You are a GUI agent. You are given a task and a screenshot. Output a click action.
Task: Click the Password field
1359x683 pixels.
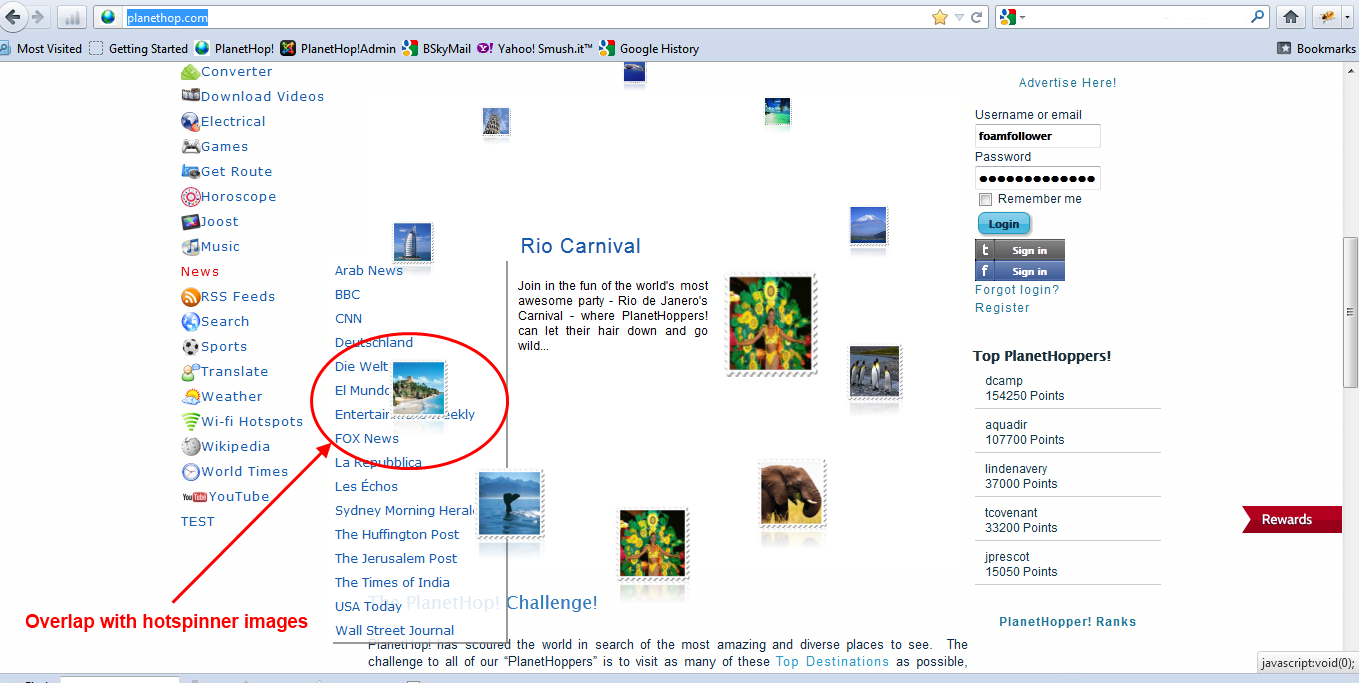[x=1038, y=178]
